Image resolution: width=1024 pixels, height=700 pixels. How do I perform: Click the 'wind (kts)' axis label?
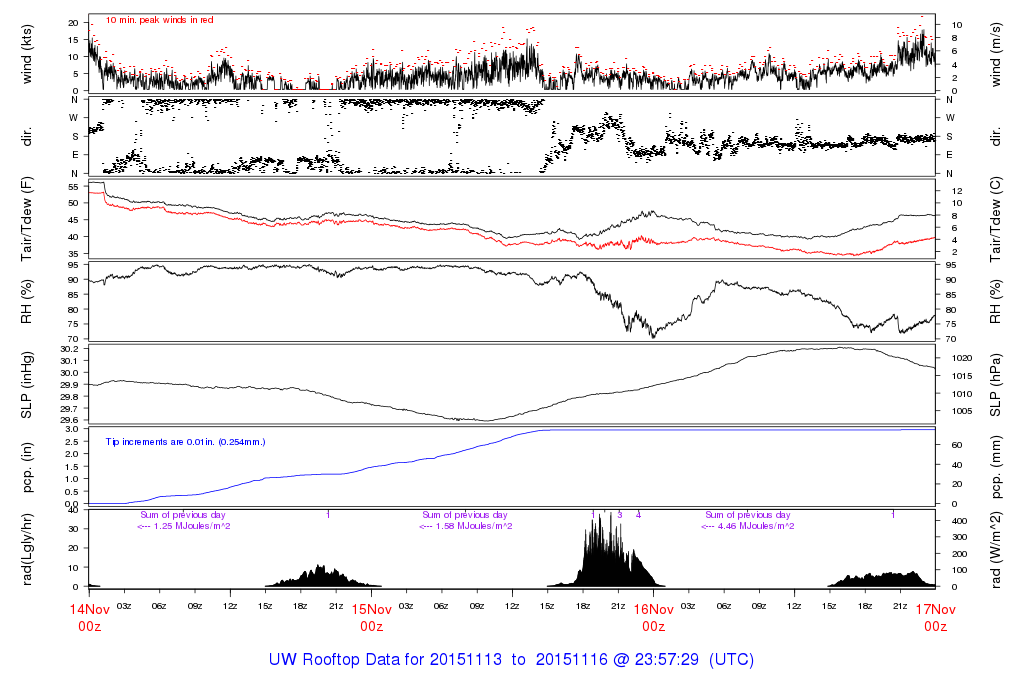[27, 54]
